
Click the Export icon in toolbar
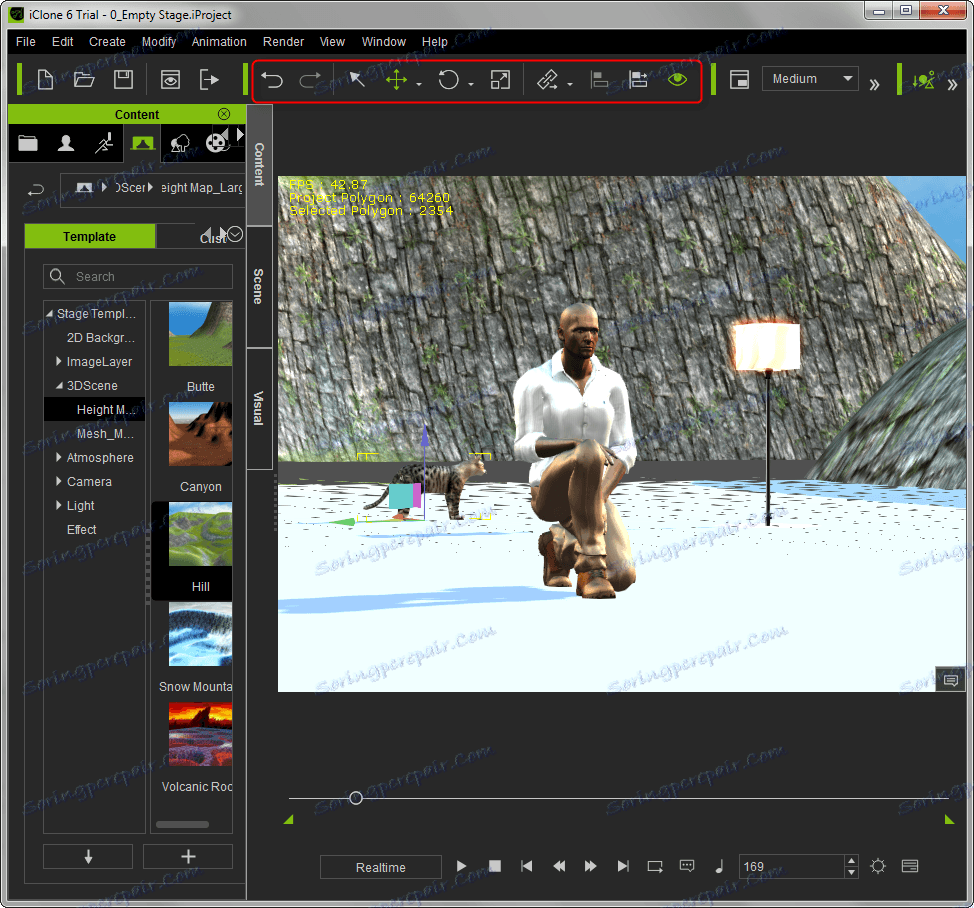[x=209, y=80]
